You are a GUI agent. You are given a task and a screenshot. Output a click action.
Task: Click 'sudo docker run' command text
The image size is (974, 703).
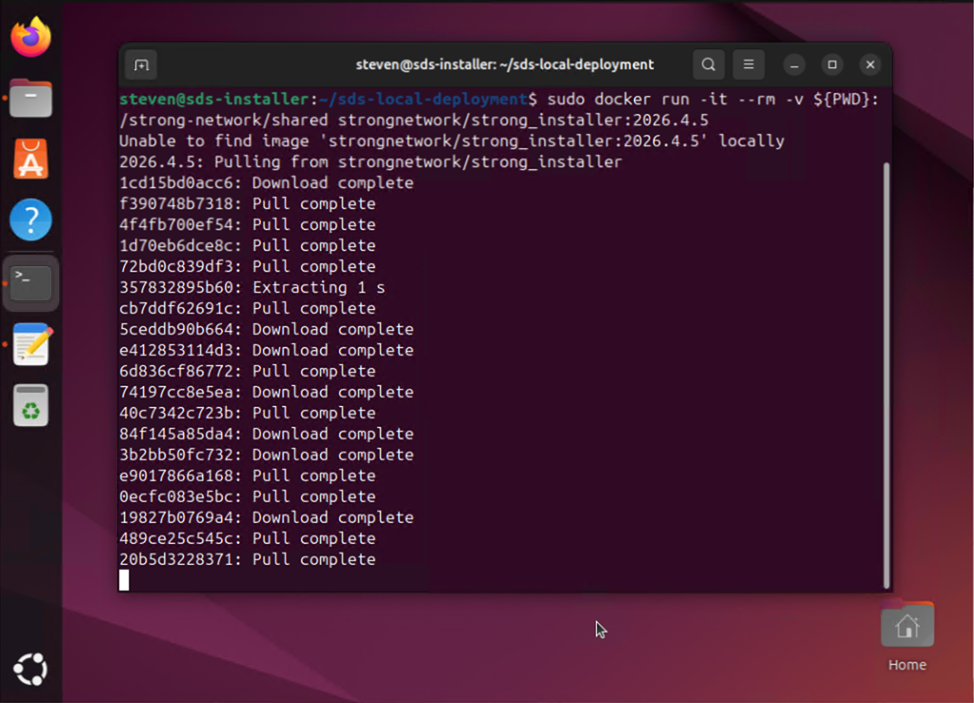click(x=618, y=99)
